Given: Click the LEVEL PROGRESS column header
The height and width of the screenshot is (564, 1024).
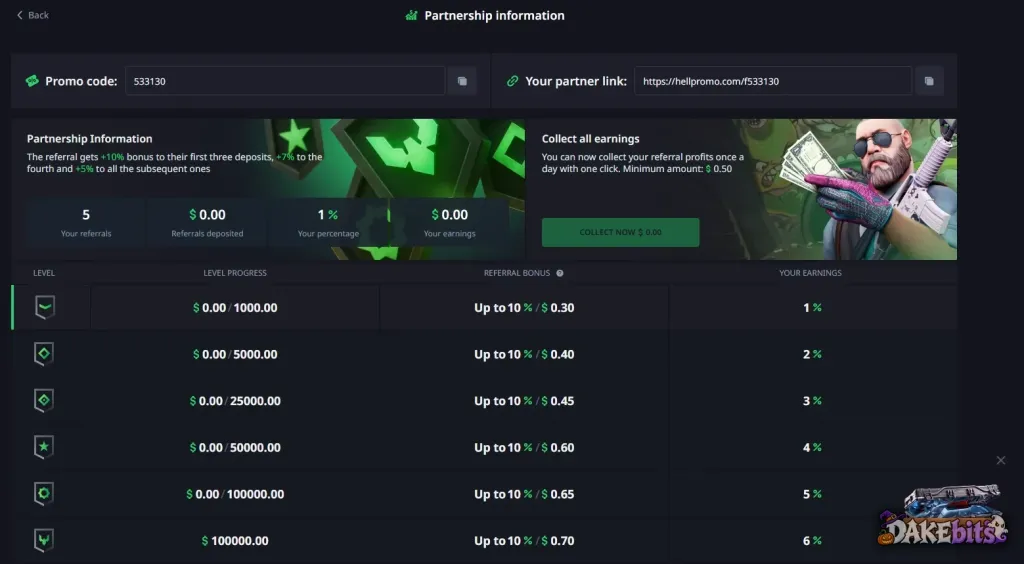Looking at the screenshot, I should (235, 273).
